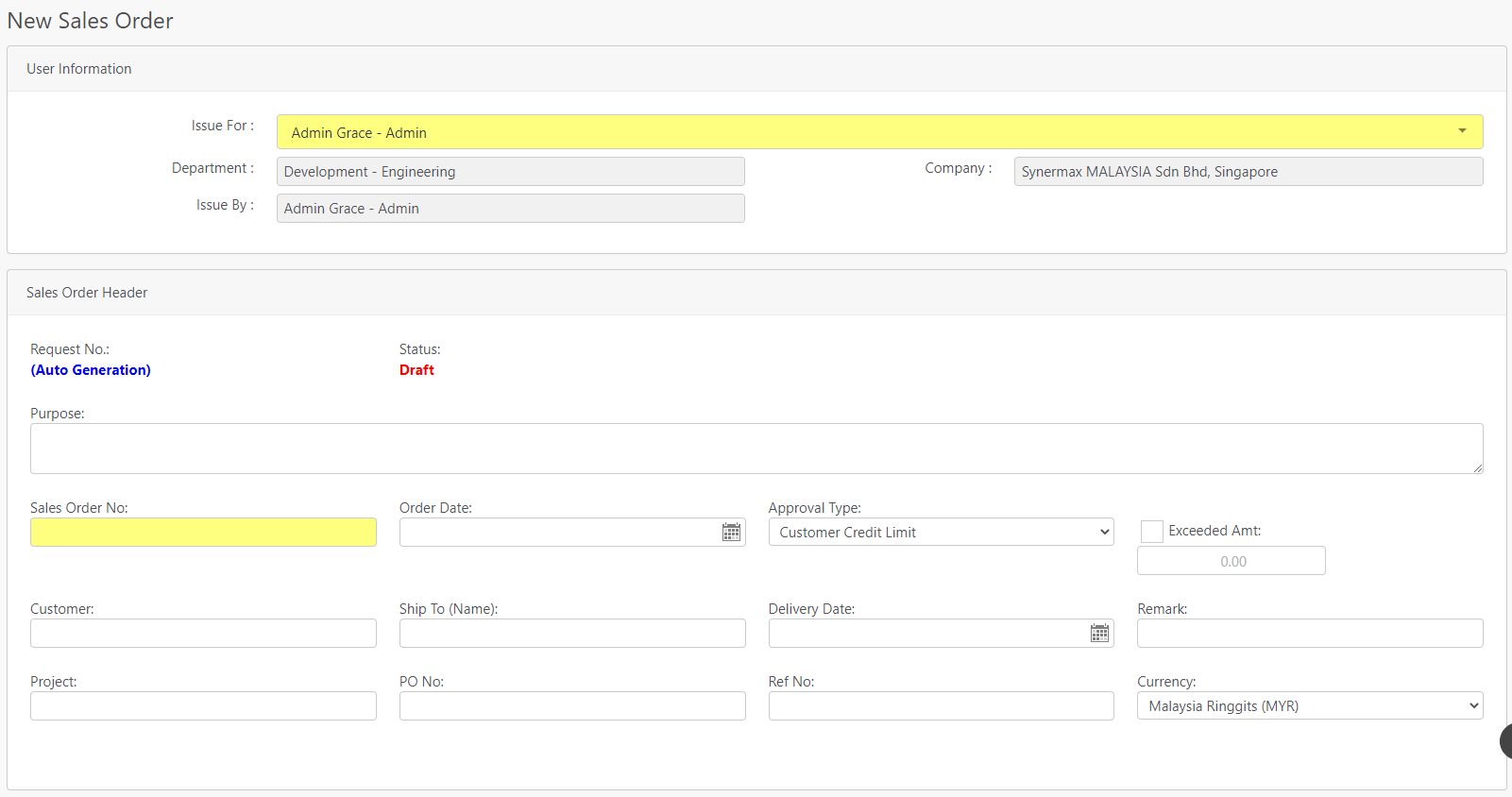Expand the Approval Type dropdown

[941, 532]
